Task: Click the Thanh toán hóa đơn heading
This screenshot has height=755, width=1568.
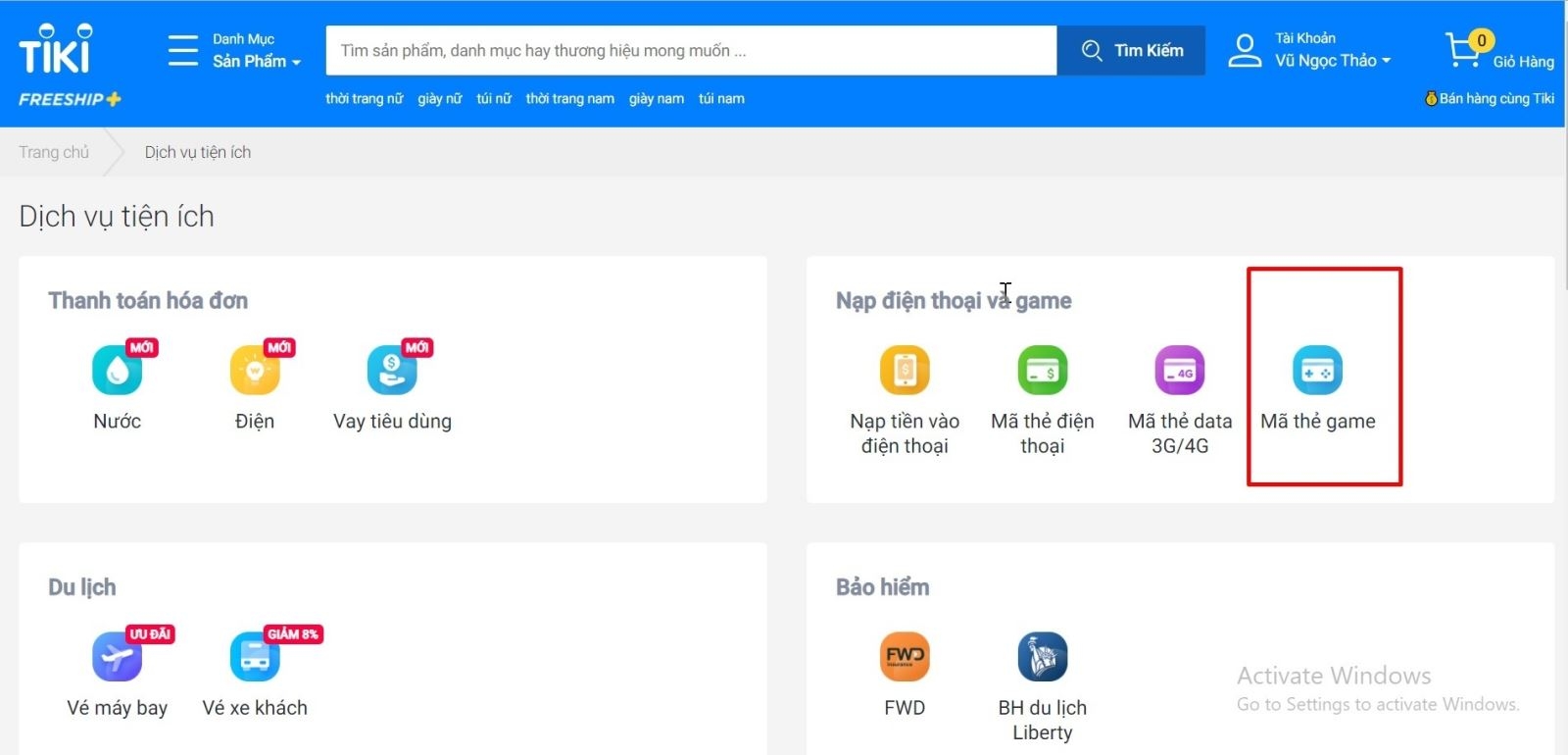Action: (x=148, y=301)
